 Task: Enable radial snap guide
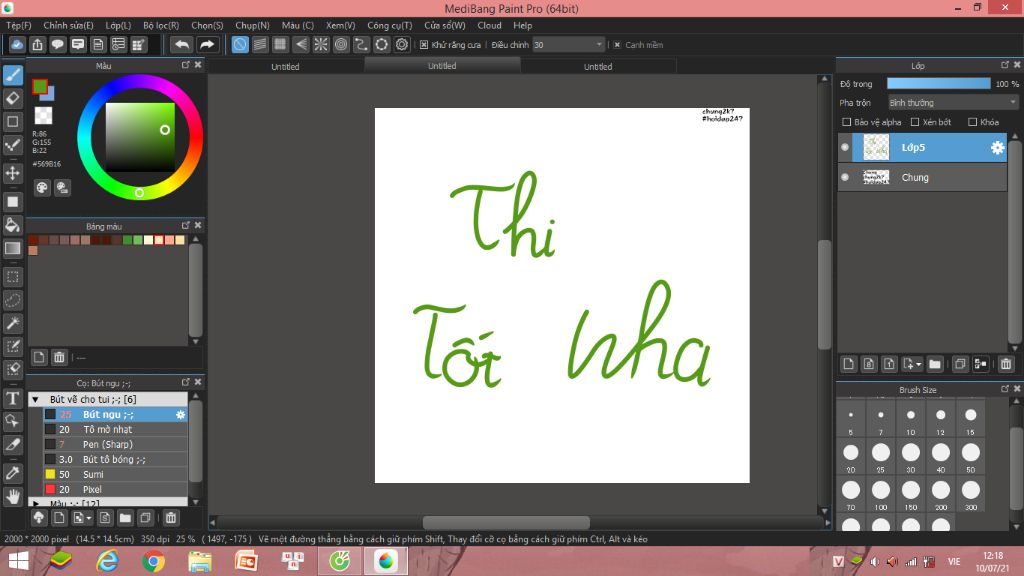321,44
